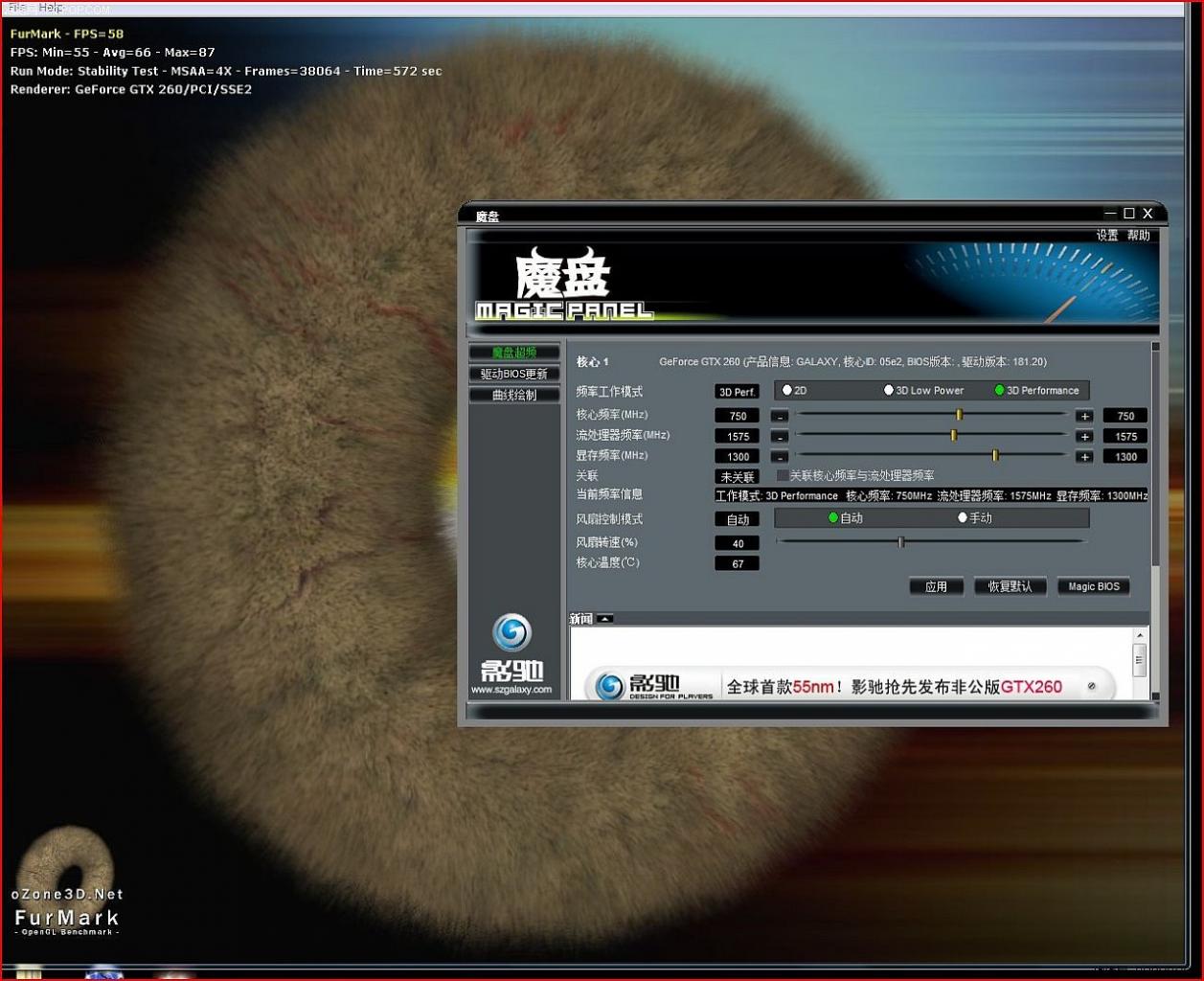Click the current frequency info readout

click(931, 495)
